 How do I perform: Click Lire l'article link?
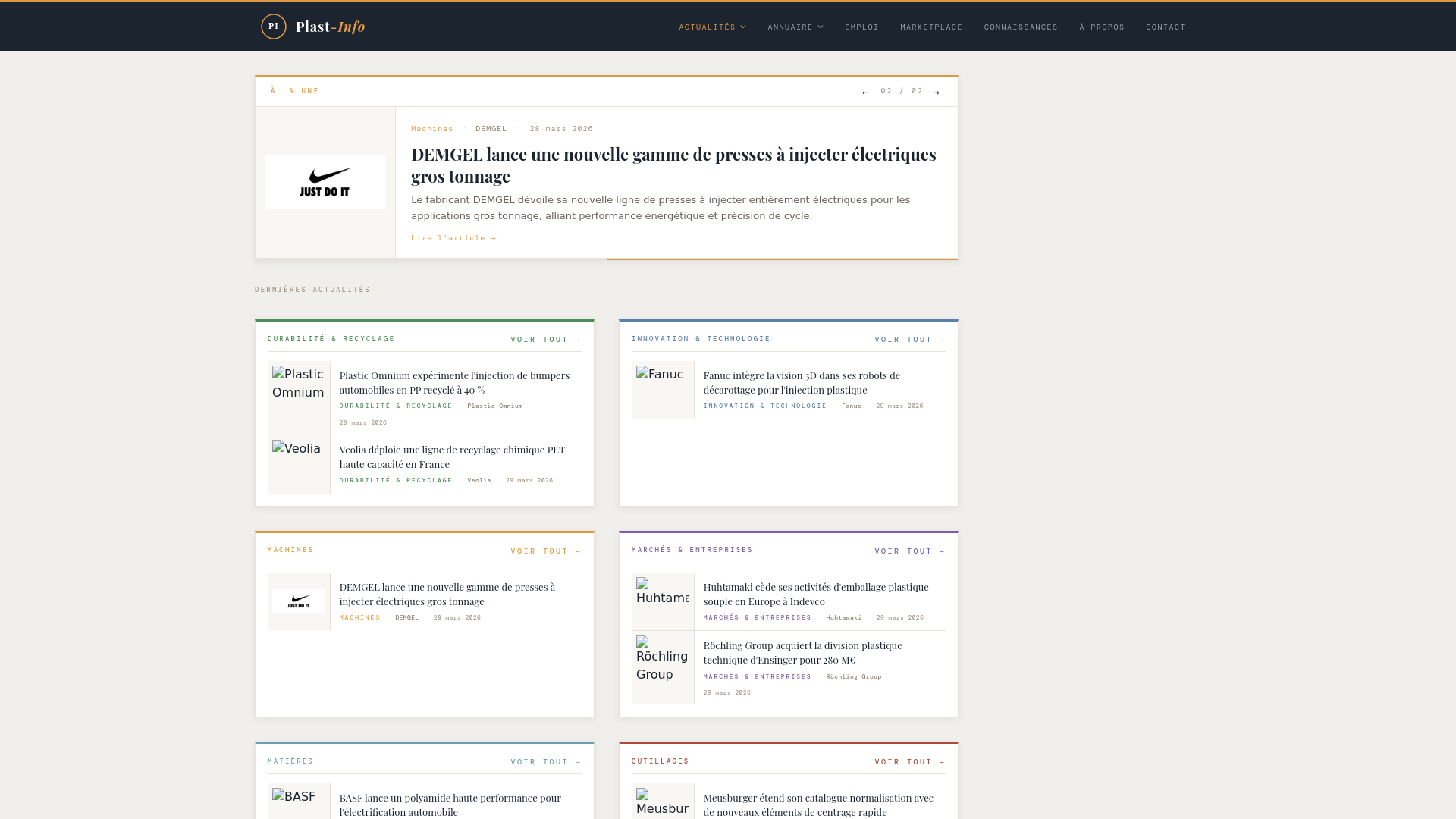(x=453, y=238)
